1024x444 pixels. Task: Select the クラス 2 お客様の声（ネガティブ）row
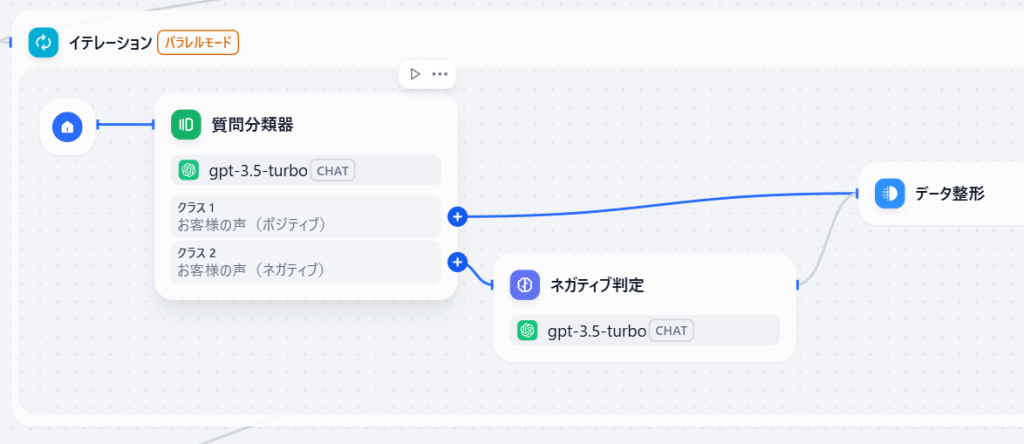tap(306, 262)
